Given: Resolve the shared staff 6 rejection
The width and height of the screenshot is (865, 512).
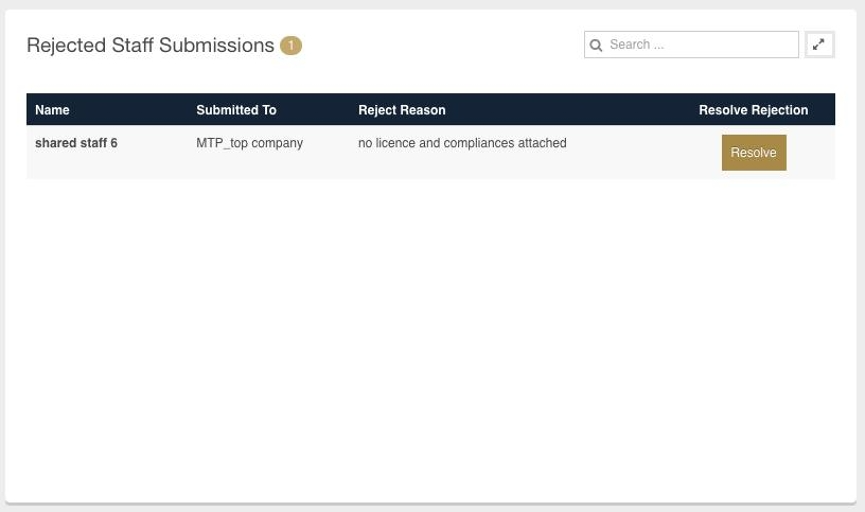Looking at the screenshot, I should (754, 153).
